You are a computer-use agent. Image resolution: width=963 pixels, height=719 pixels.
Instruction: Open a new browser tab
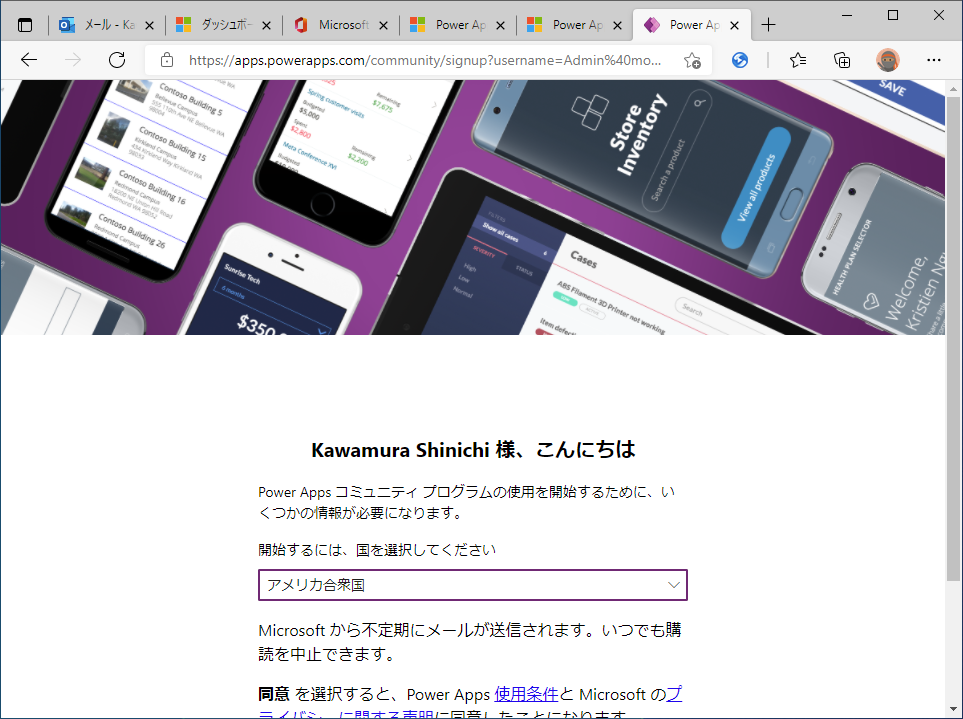(768, 25)
